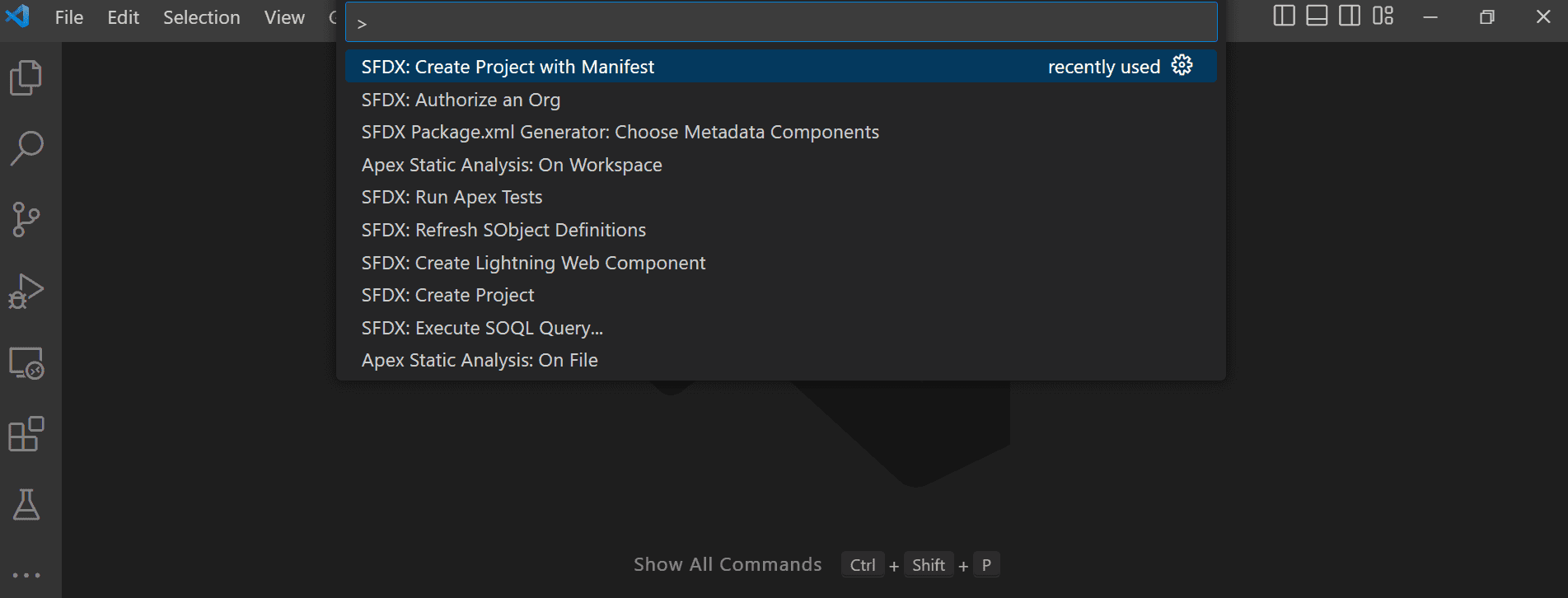1568x598 pixels.
Task: Toggle the secondary side bar layout button
Action: (x=1350, y=16)
